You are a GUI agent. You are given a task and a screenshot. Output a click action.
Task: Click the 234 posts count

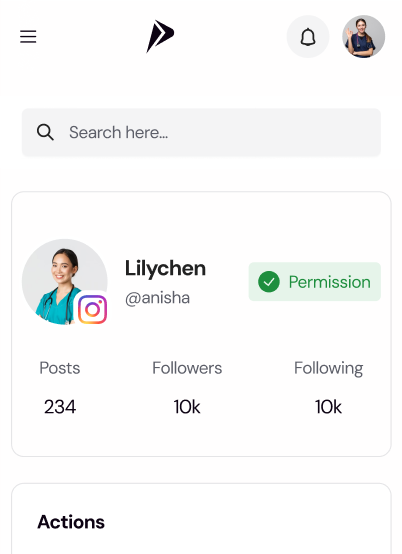(60, 407)
